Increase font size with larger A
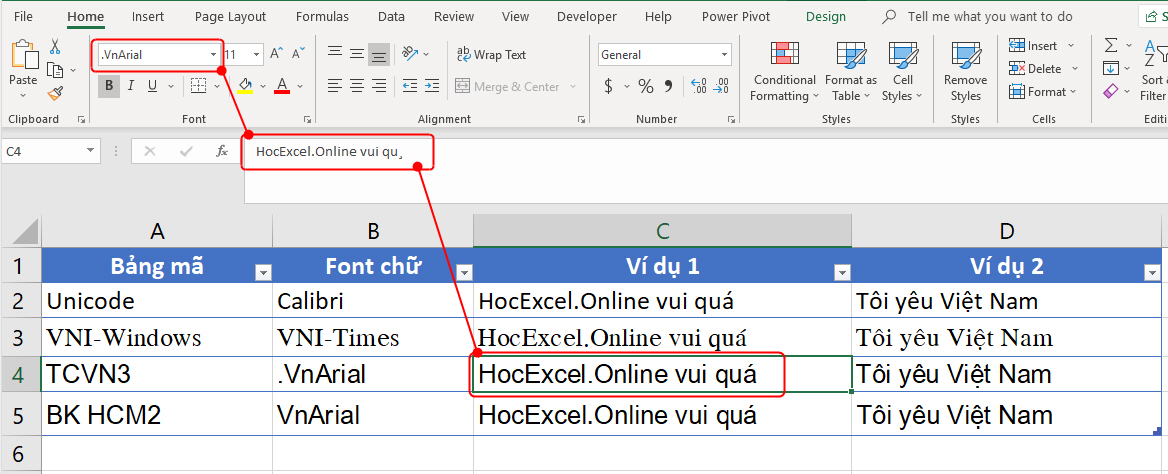The image size is (1168, 474). coord(276,54)
